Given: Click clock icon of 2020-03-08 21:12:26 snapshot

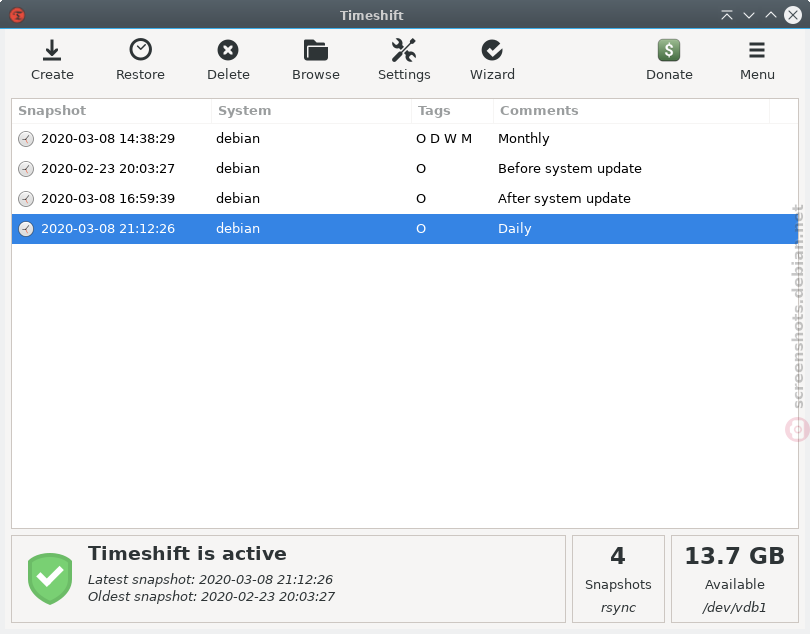Looking at the screenshot, I should [x=26, y=228].
